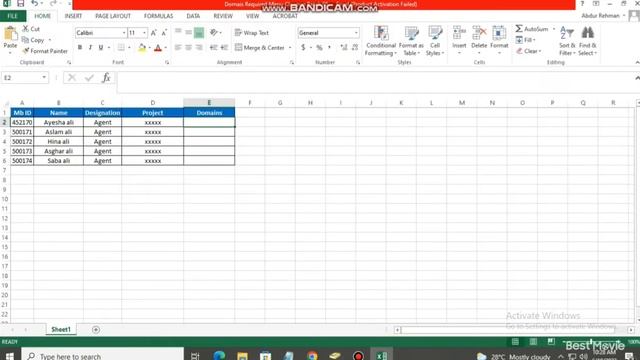Switch to the DATA tab
640x360 pixels.
(193, 16)
